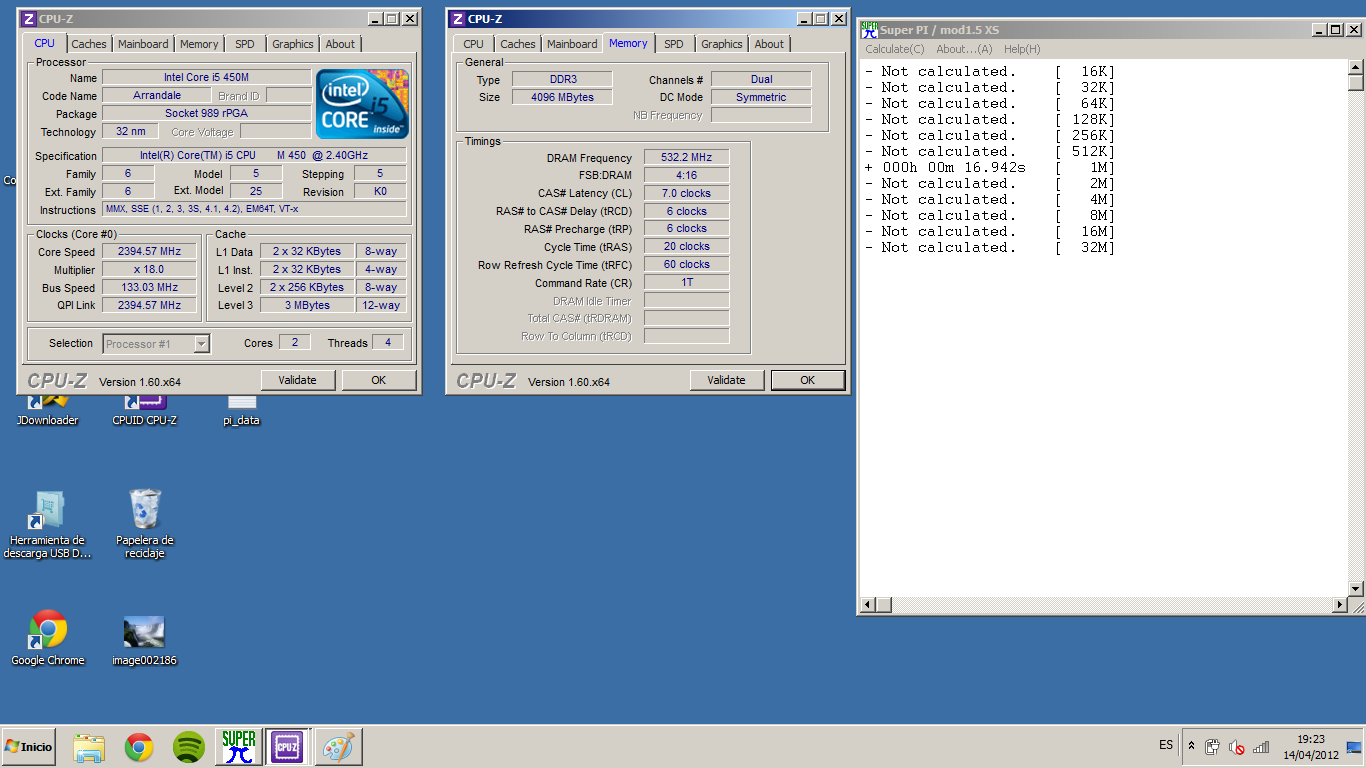Screen dimensions: 1366x768
Task: Click the FSB:DRAM ratio 4:16
Action: [x=686, y=175]
